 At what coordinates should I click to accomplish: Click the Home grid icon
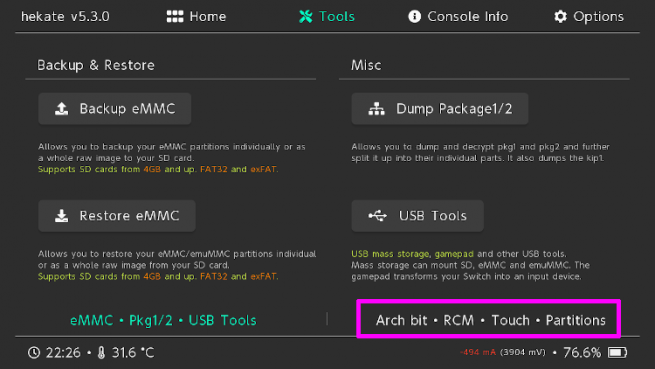[x=175, y=16]
